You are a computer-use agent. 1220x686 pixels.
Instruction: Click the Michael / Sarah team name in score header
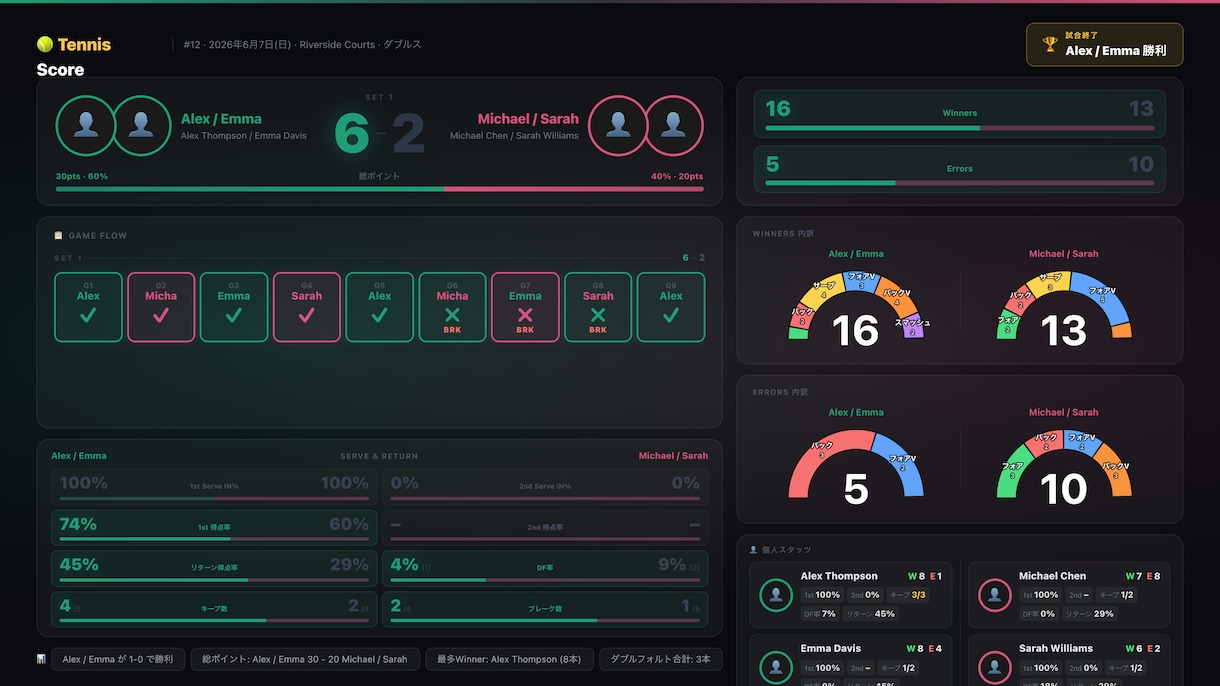tap(528, 118)
